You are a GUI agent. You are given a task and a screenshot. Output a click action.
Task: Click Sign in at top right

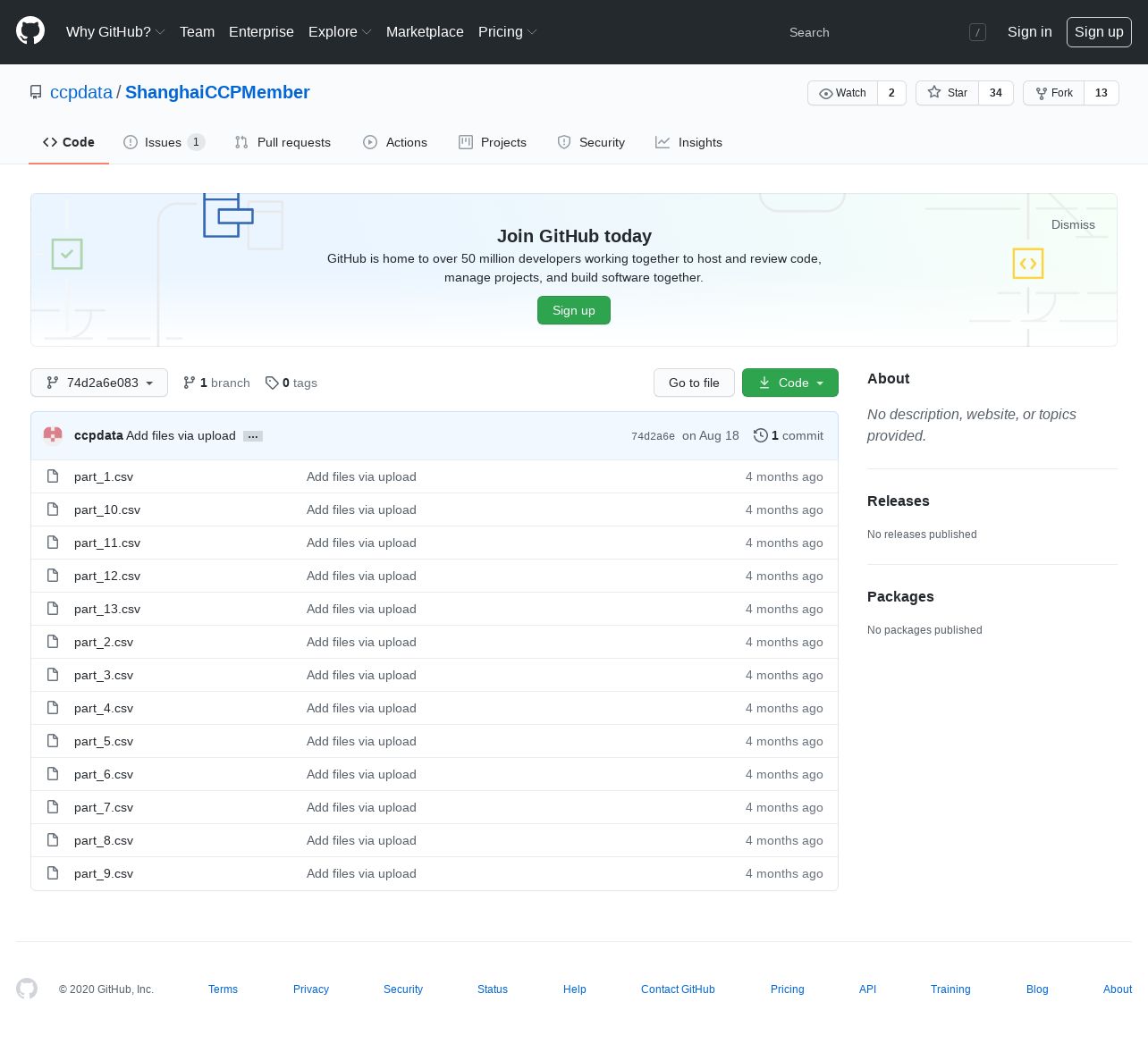(x=1029, y=32)
